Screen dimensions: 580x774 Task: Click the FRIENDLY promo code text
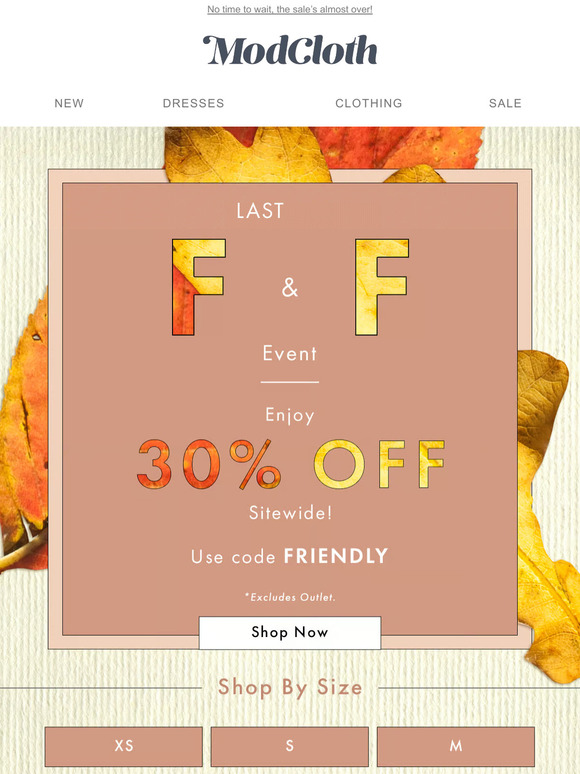tap(336, 556)
